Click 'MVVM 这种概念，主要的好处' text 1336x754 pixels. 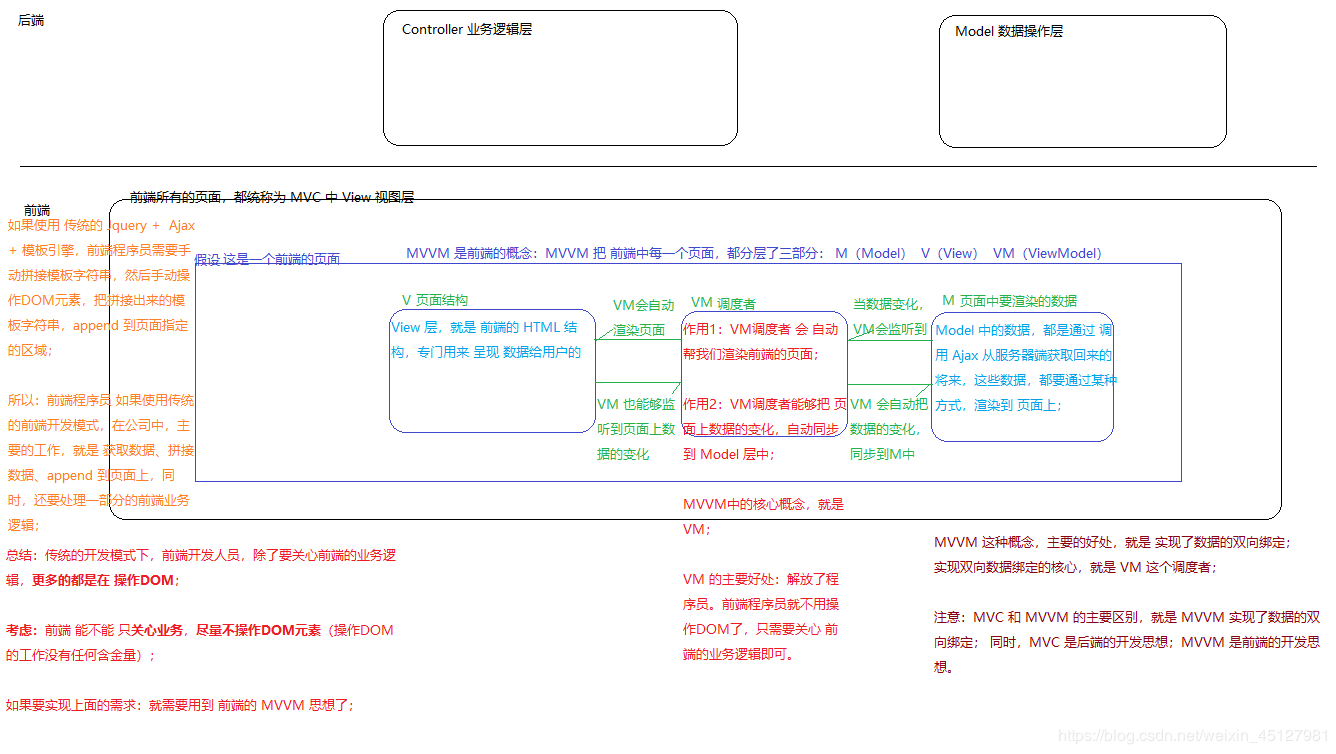click(1112, 555)
